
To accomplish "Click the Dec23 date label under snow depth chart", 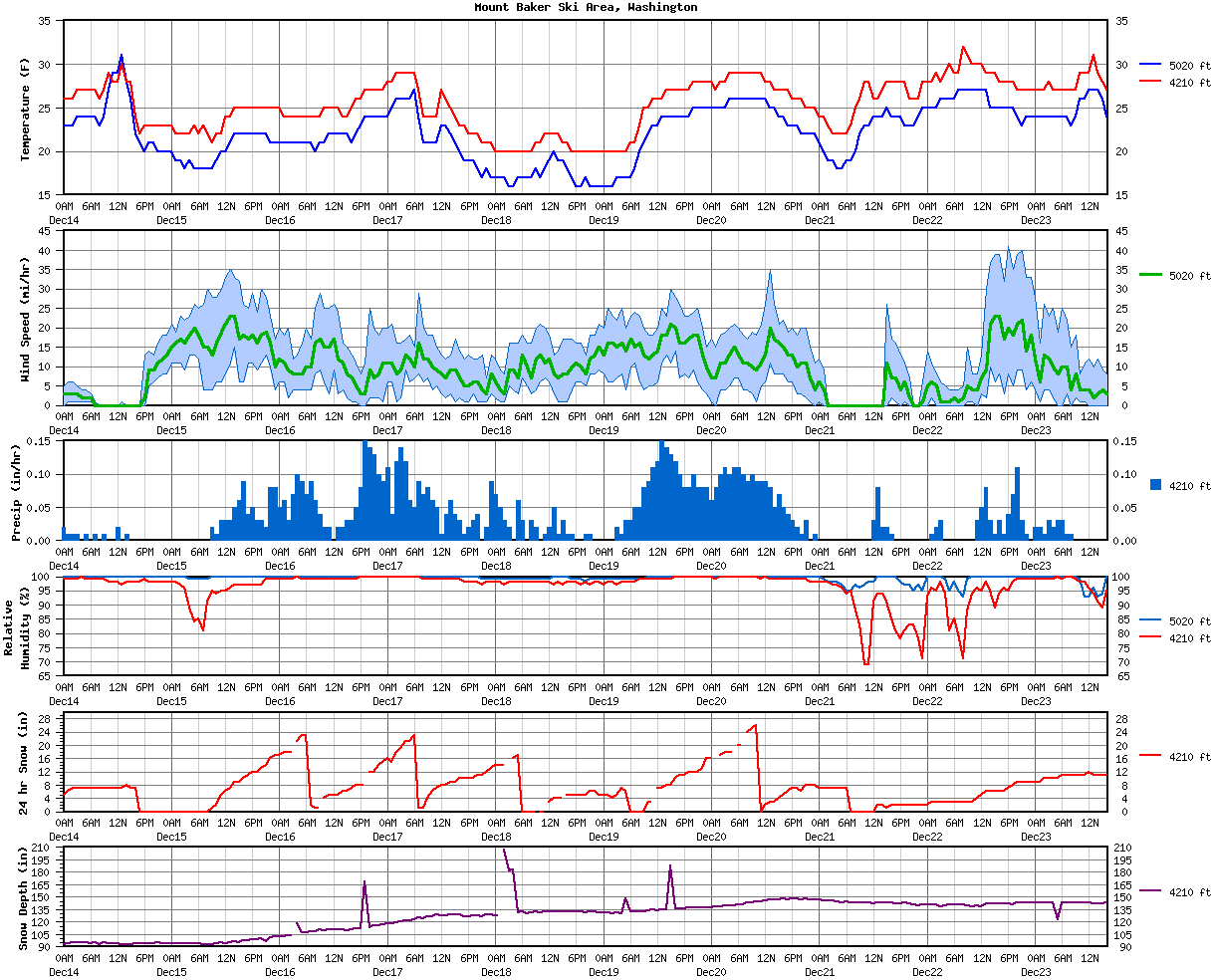I will click(x=1036, y=972).
